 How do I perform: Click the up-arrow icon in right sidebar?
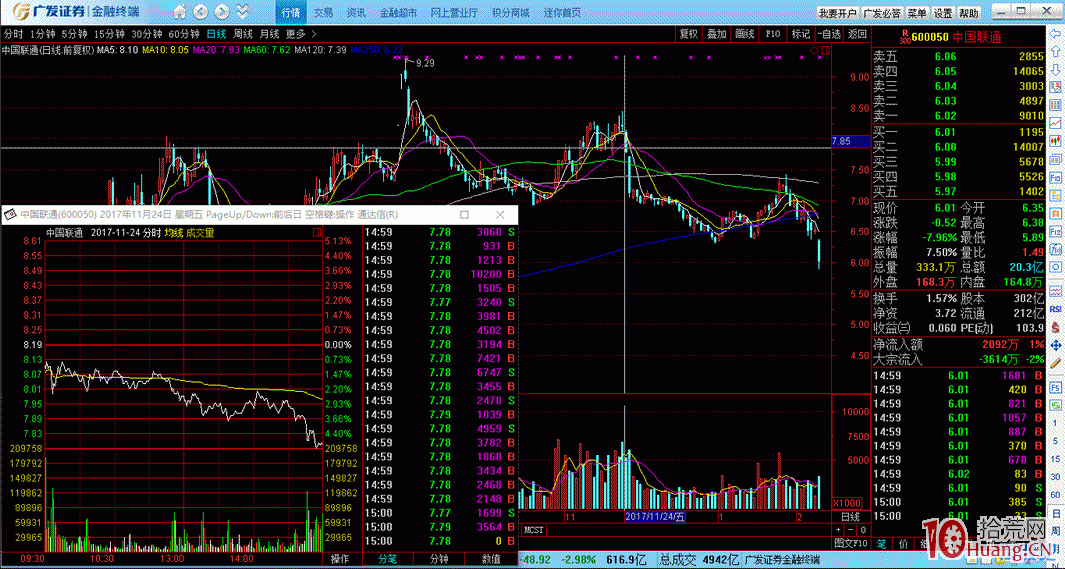click(1057, 54)
